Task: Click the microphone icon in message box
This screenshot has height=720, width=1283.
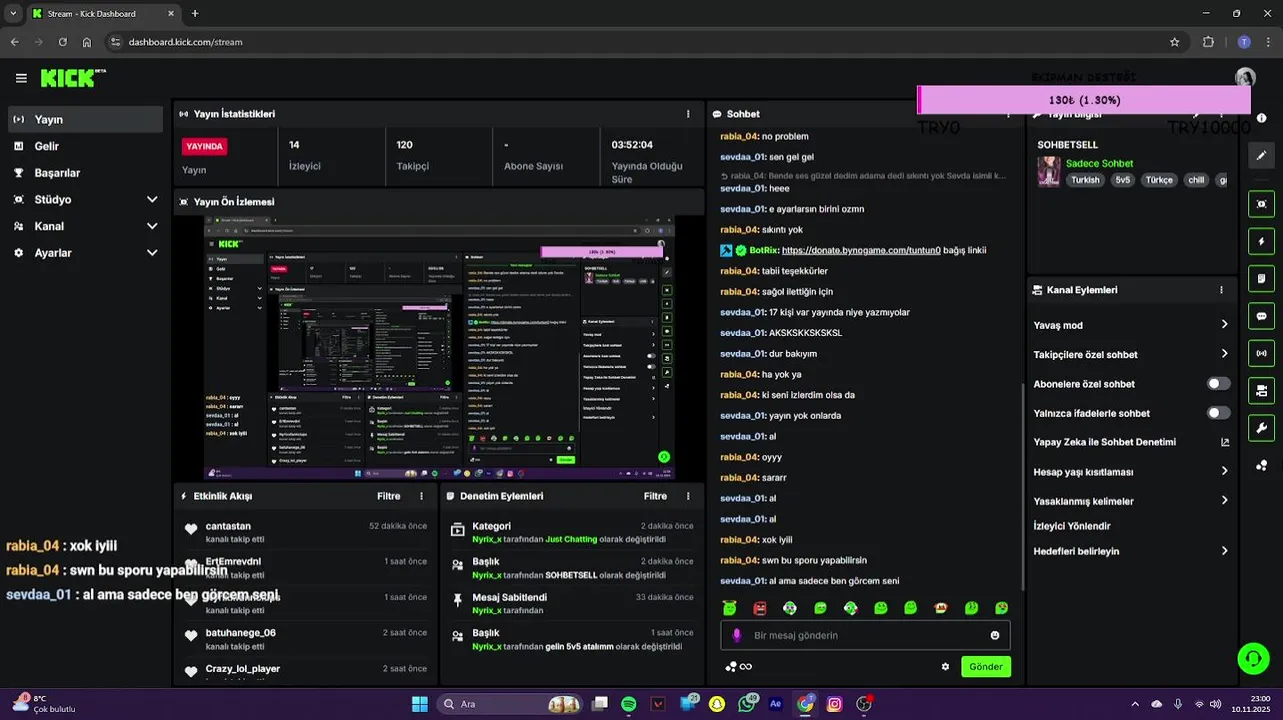Action: click(x=737, y=635)
